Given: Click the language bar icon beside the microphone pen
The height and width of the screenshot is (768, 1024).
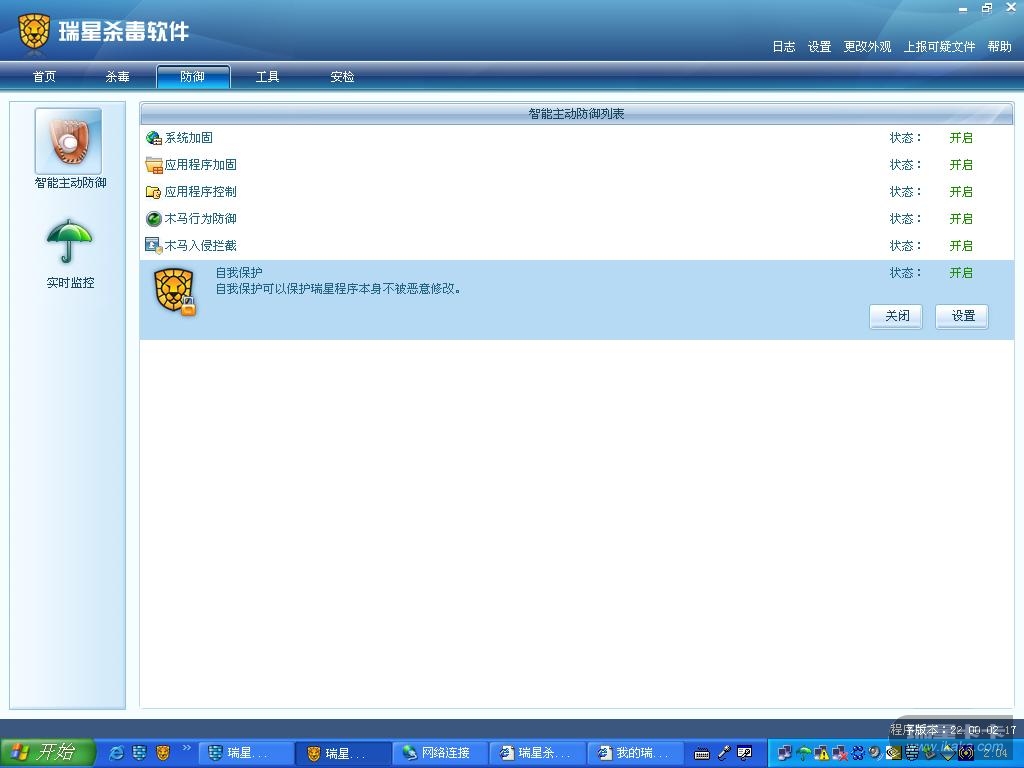Looking at the screenshot, I should [x=744, y=753].
